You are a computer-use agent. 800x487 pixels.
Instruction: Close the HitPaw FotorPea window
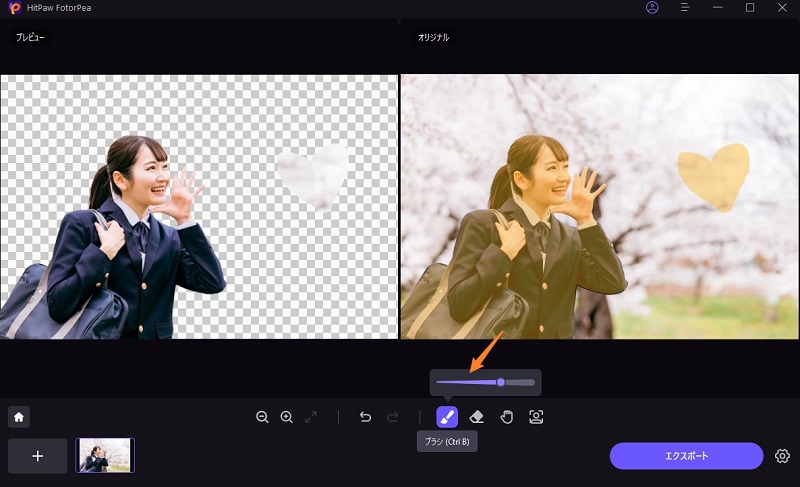(x=782, y=8)
